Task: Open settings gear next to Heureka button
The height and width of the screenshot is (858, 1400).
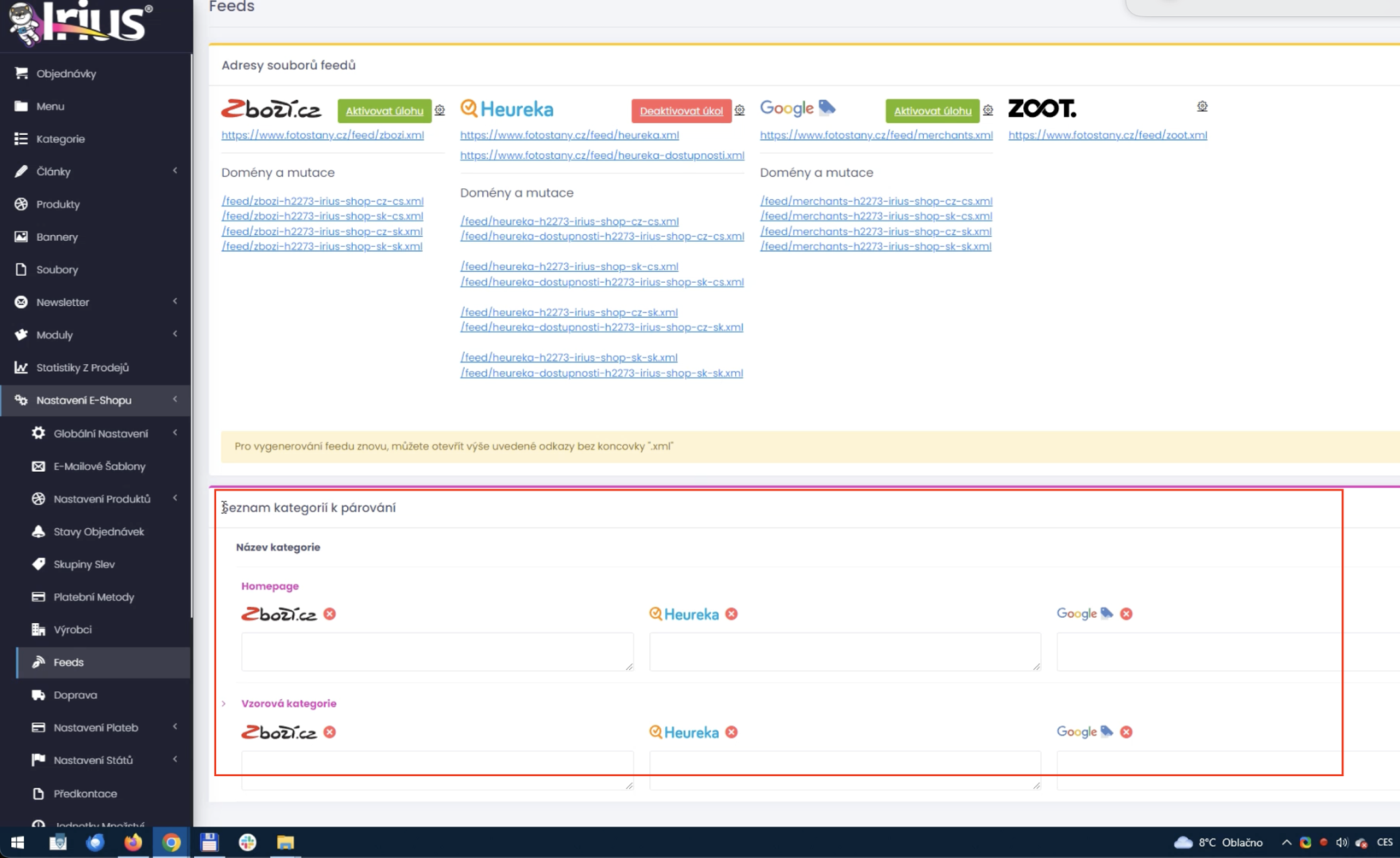Action: point(740,110)
